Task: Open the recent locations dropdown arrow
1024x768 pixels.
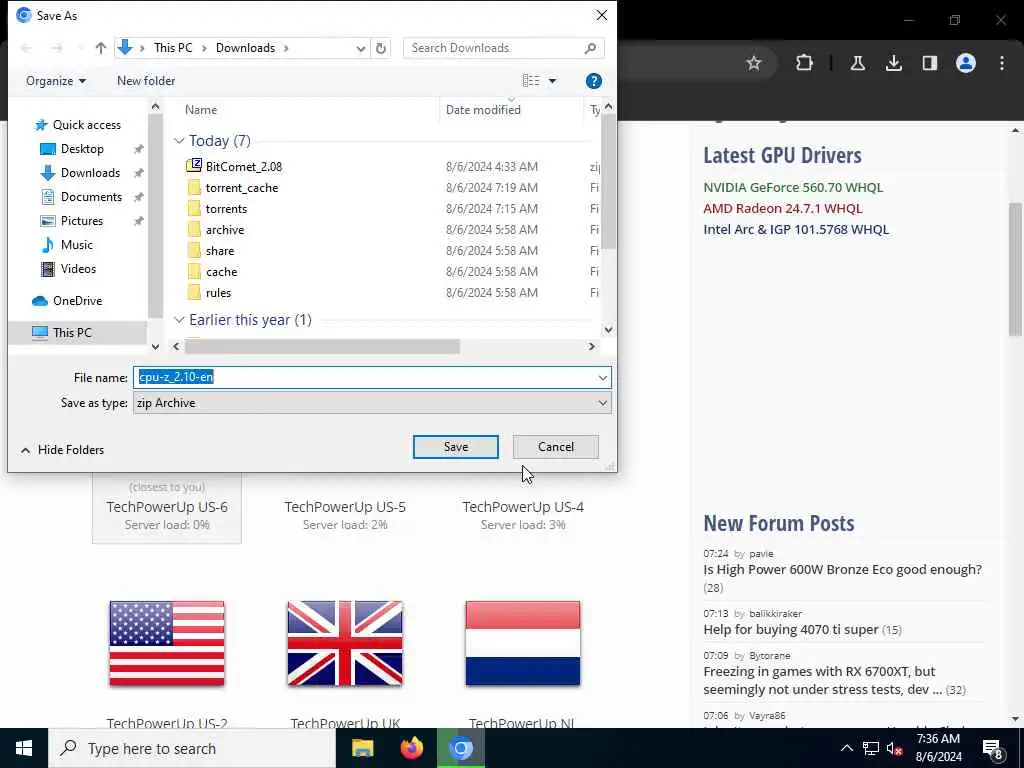Action: click(80, 48)
